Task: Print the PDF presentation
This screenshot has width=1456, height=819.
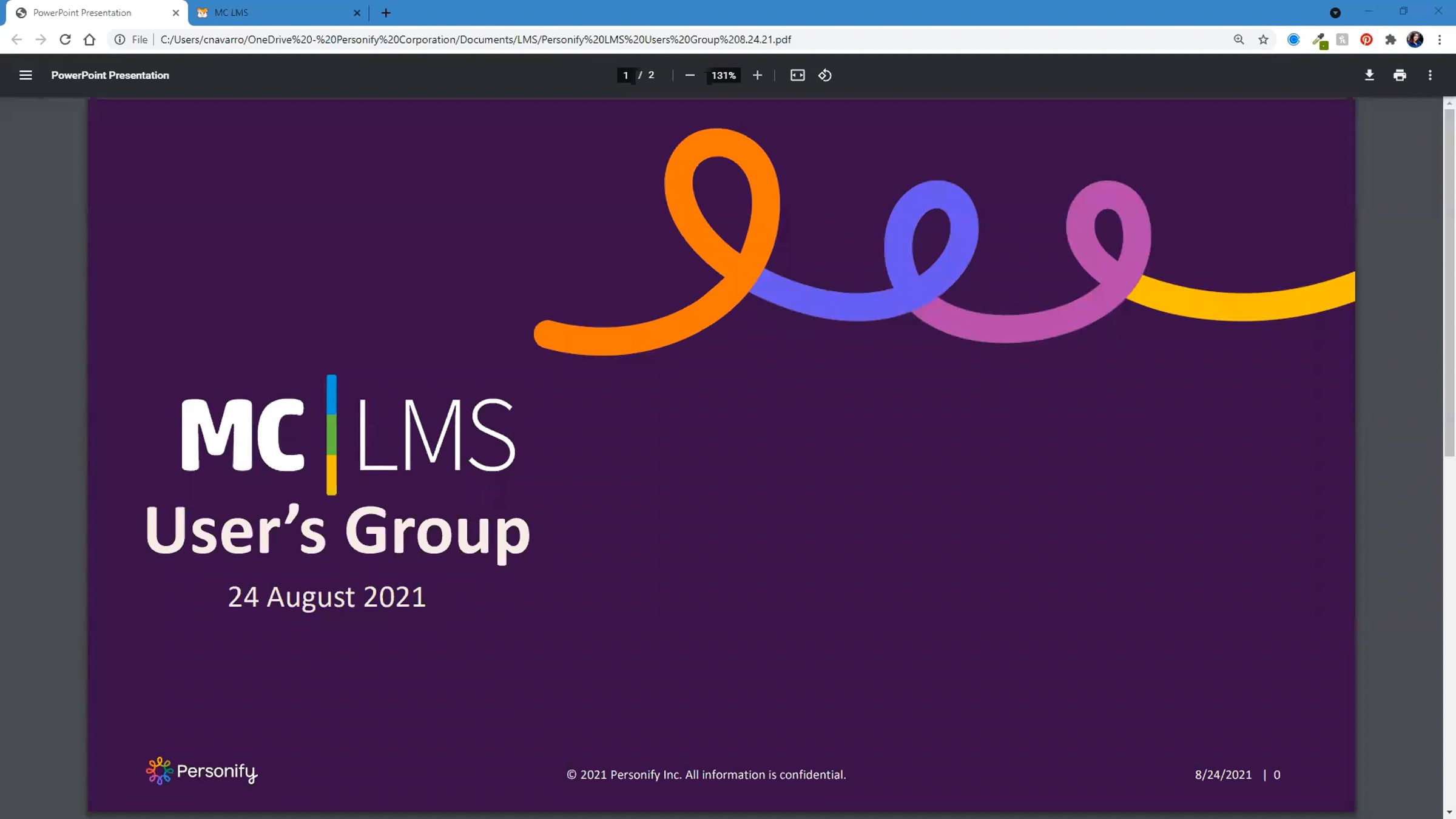Action: [x=1400, y=75]
